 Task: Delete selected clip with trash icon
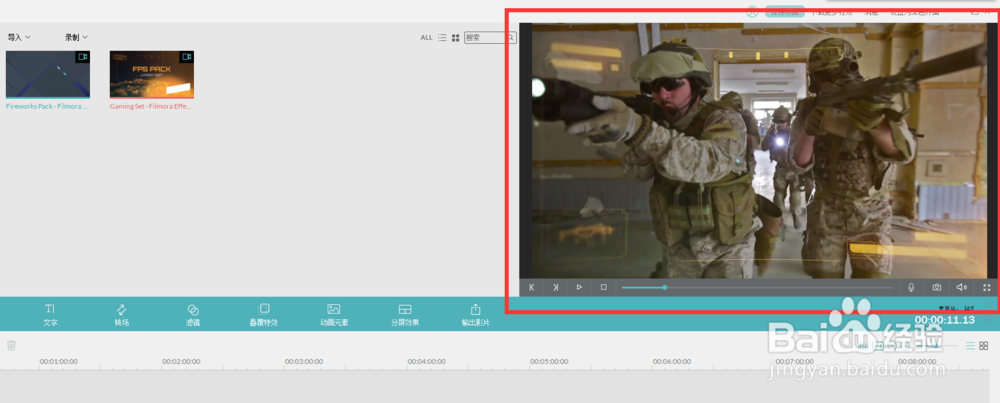coord(11,346)
